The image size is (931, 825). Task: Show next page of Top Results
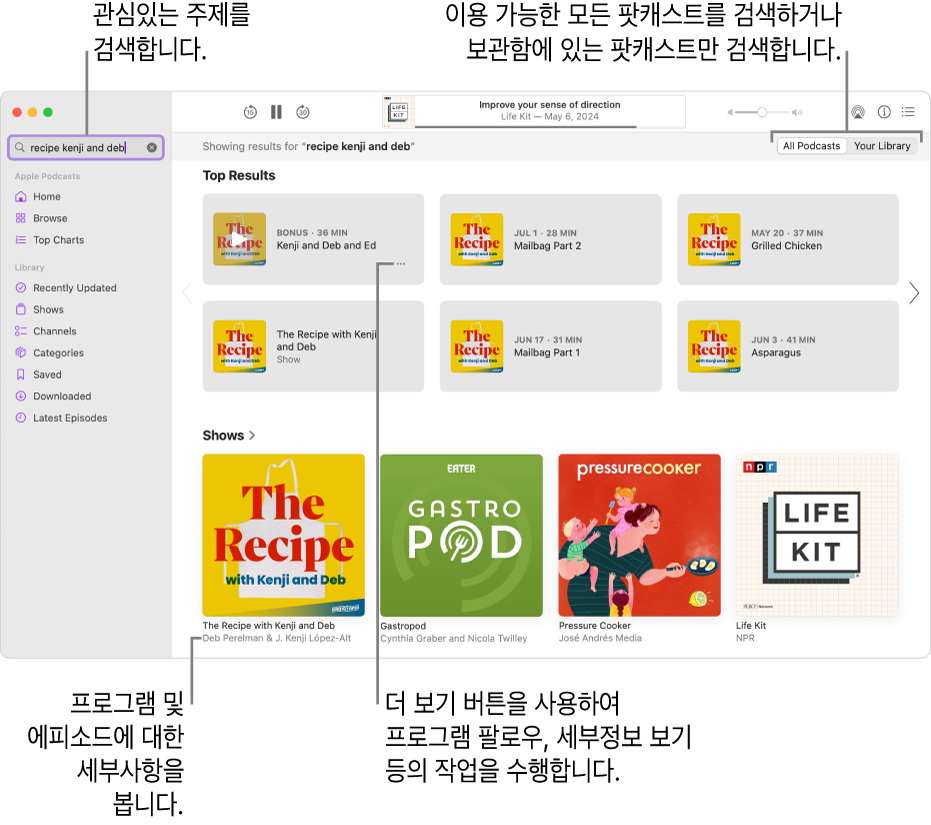pos(914,293)
